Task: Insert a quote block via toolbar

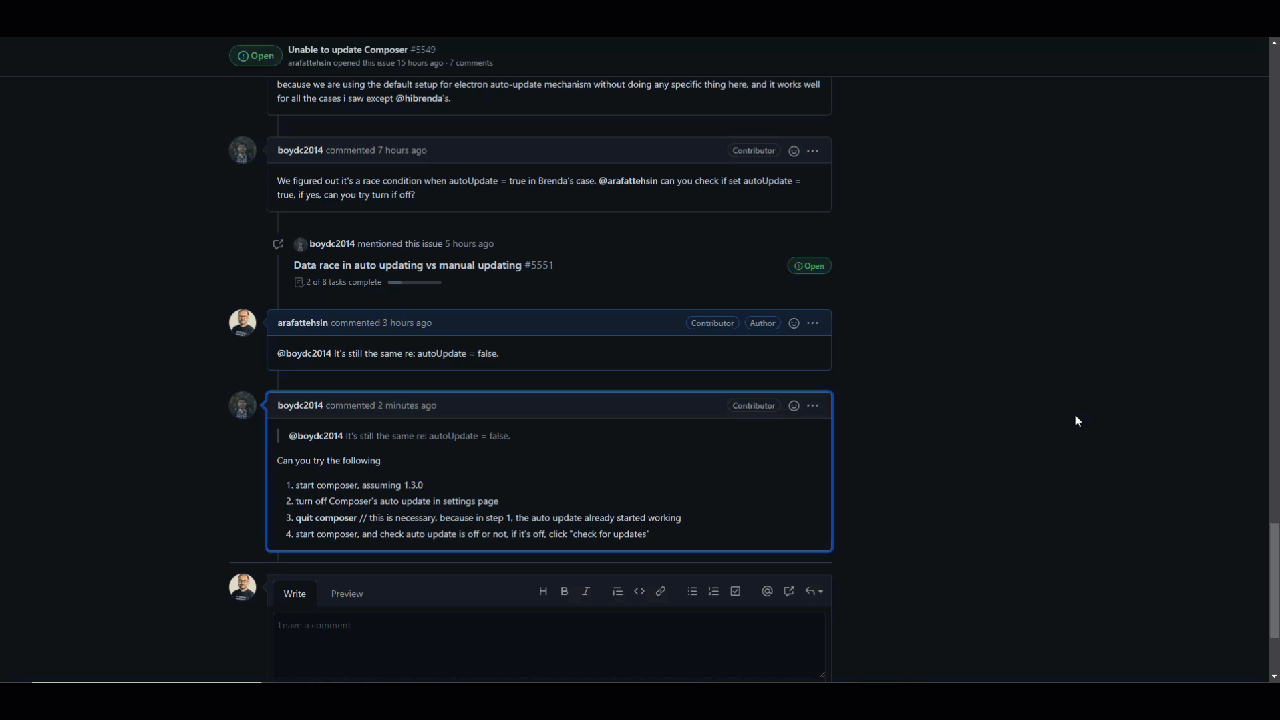Action: click(x=617, y=592)
